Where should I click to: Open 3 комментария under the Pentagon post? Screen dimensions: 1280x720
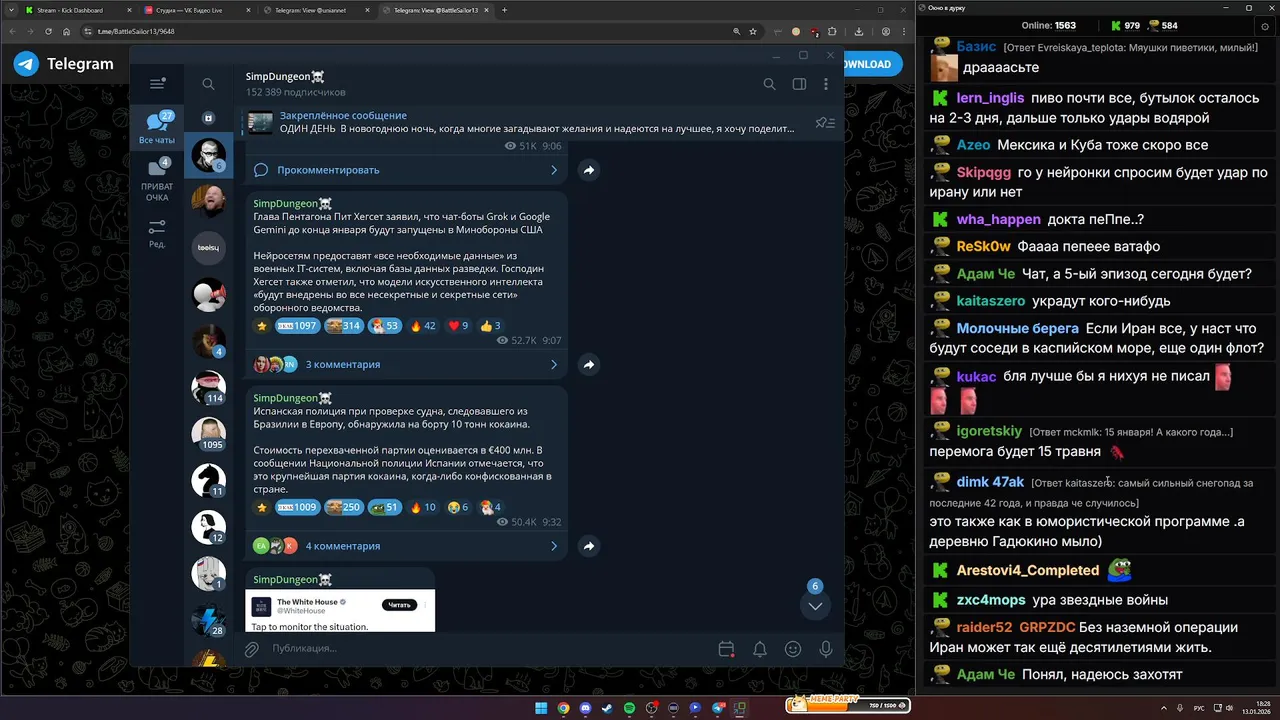coord(343,365)
